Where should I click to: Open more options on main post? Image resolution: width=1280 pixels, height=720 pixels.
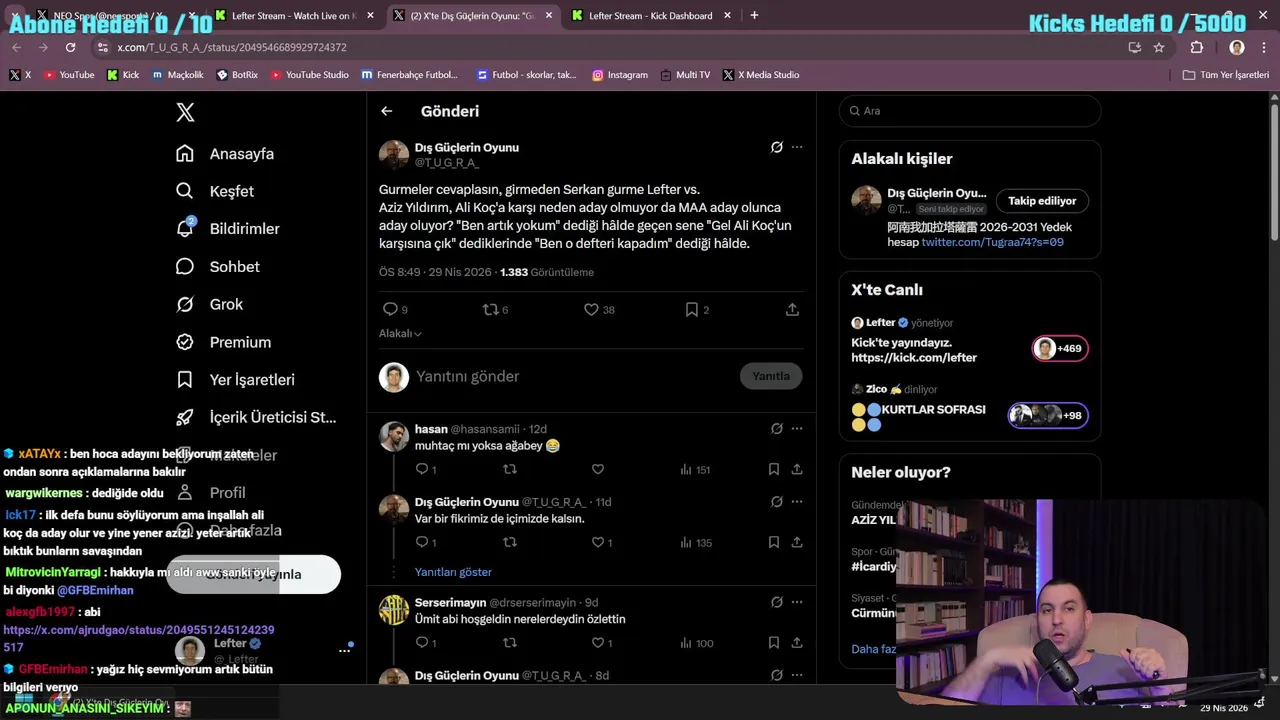click(797, 147)
